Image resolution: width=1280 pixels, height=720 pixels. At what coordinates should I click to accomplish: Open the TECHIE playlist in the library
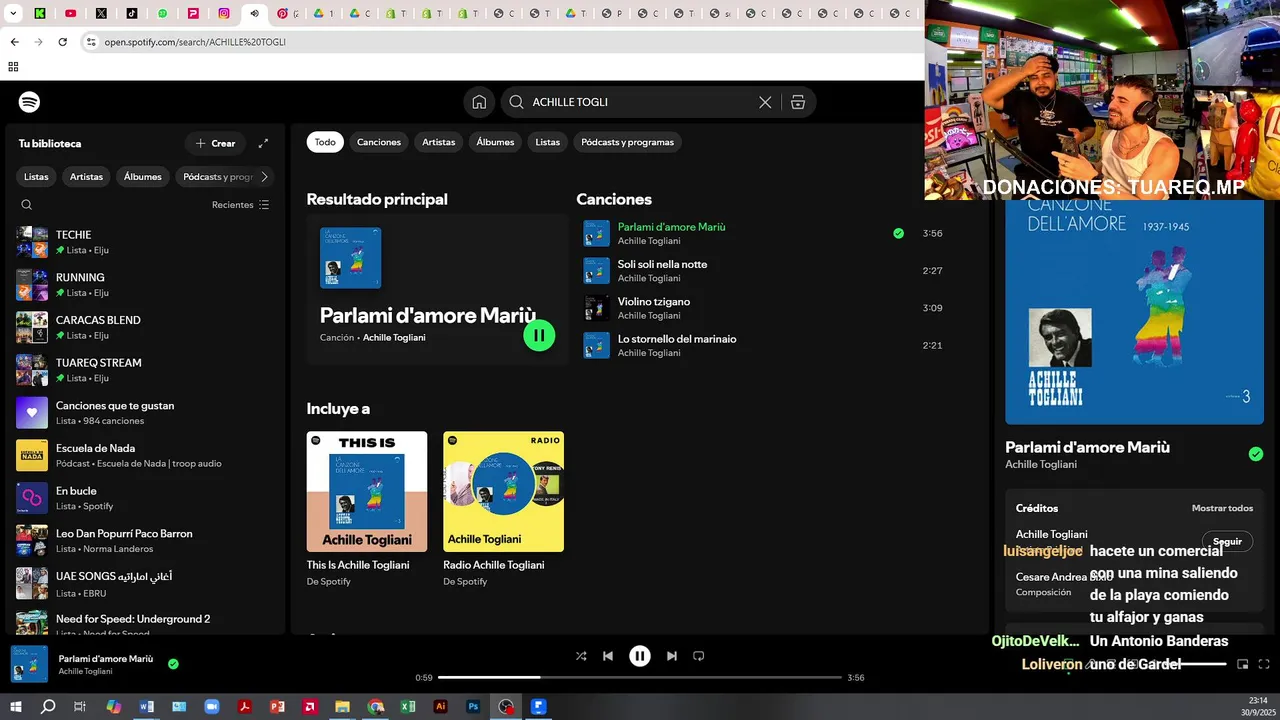click(145, 242)
